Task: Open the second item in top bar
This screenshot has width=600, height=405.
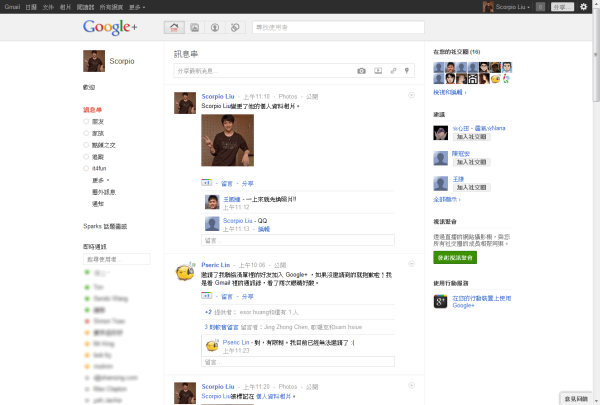Action: [31, 7]
